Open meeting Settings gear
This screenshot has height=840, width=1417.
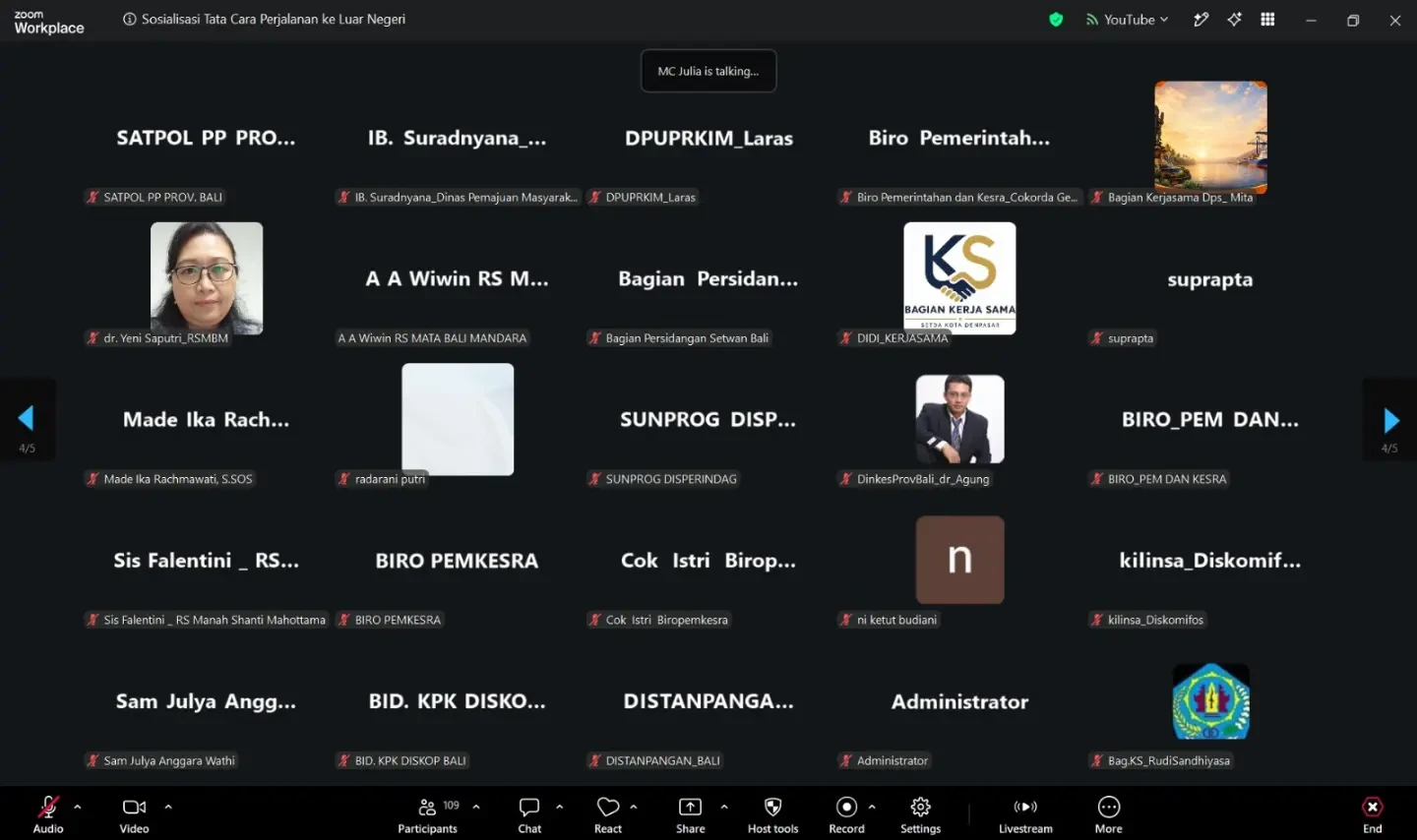pyautogui.click(x=920, y=814)
